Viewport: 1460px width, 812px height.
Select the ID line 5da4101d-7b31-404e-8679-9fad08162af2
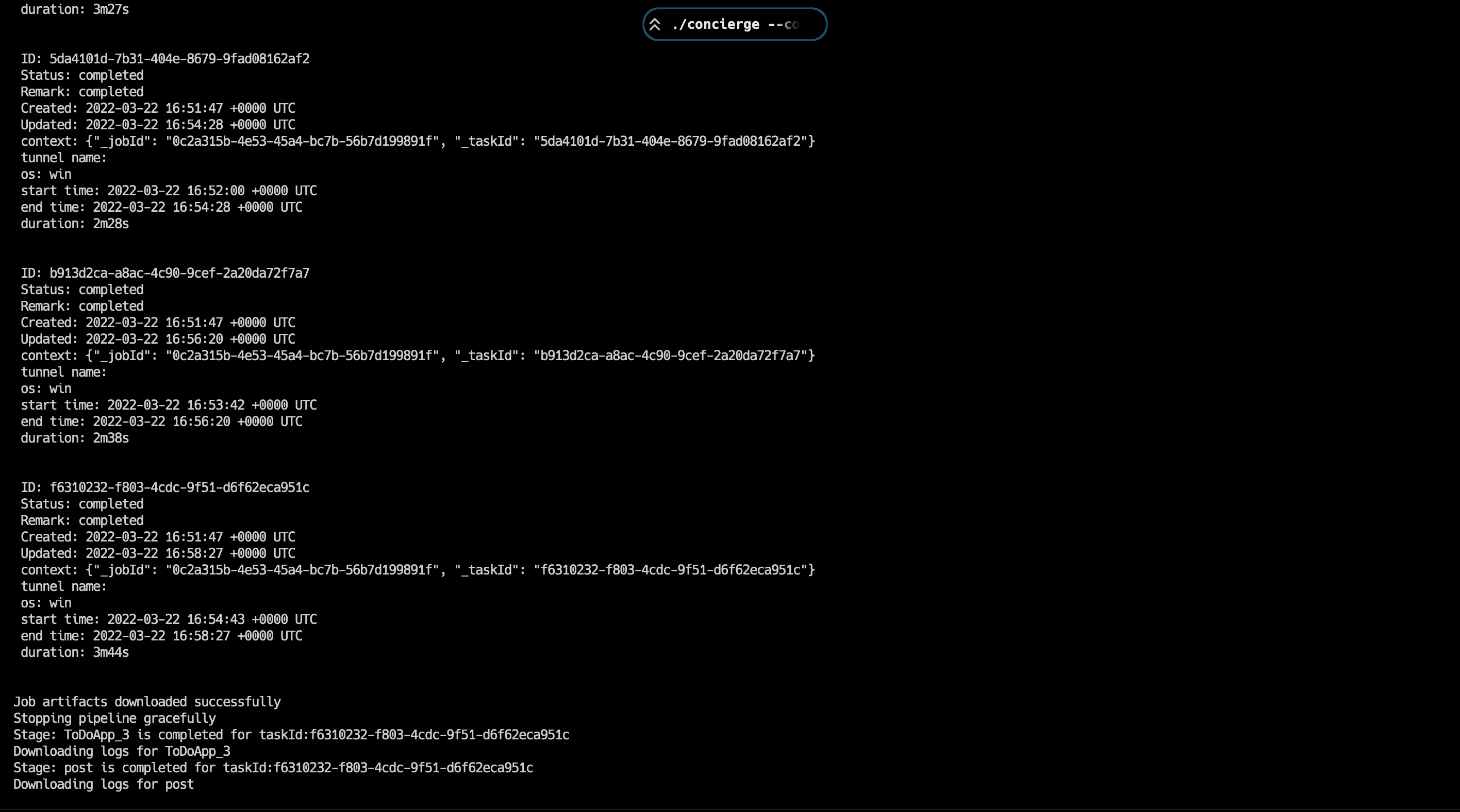pos(165,59)
